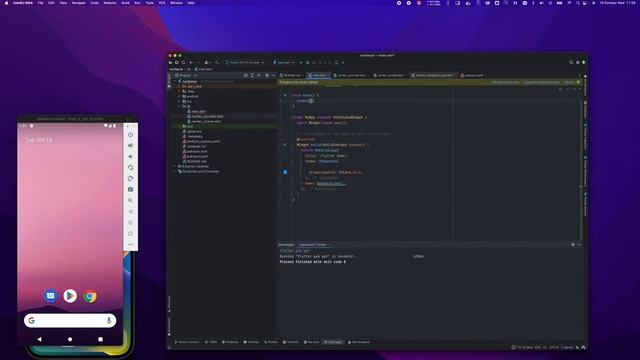The height and width of the screenshot is (360, 640).
Task: Click the Save All toolbar icon
Action: [x=176, y=62]
